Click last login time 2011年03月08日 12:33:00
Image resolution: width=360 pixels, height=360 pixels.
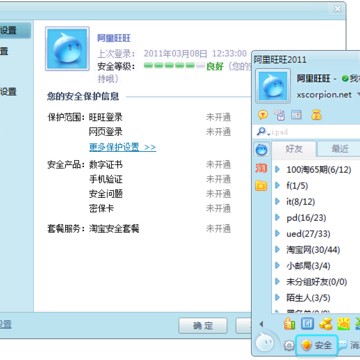pyautogui.click(x=195, y=53)
